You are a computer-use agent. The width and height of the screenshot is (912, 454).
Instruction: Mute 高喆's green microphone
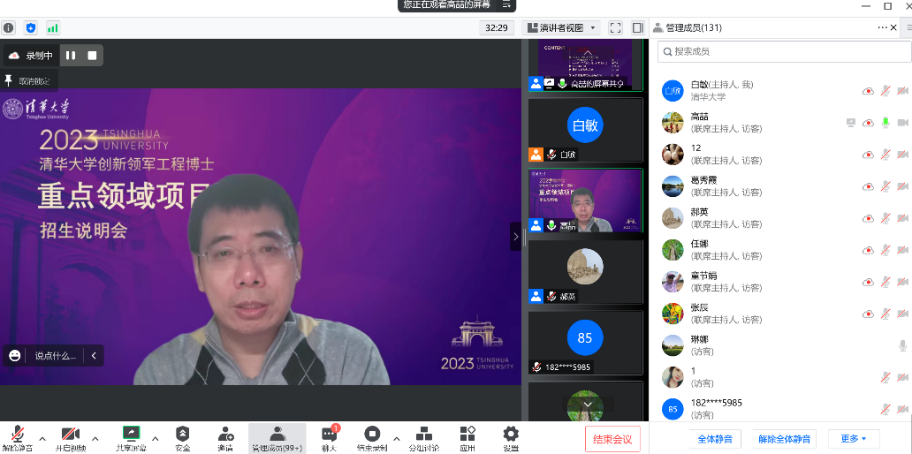click(x=885, y=123)
